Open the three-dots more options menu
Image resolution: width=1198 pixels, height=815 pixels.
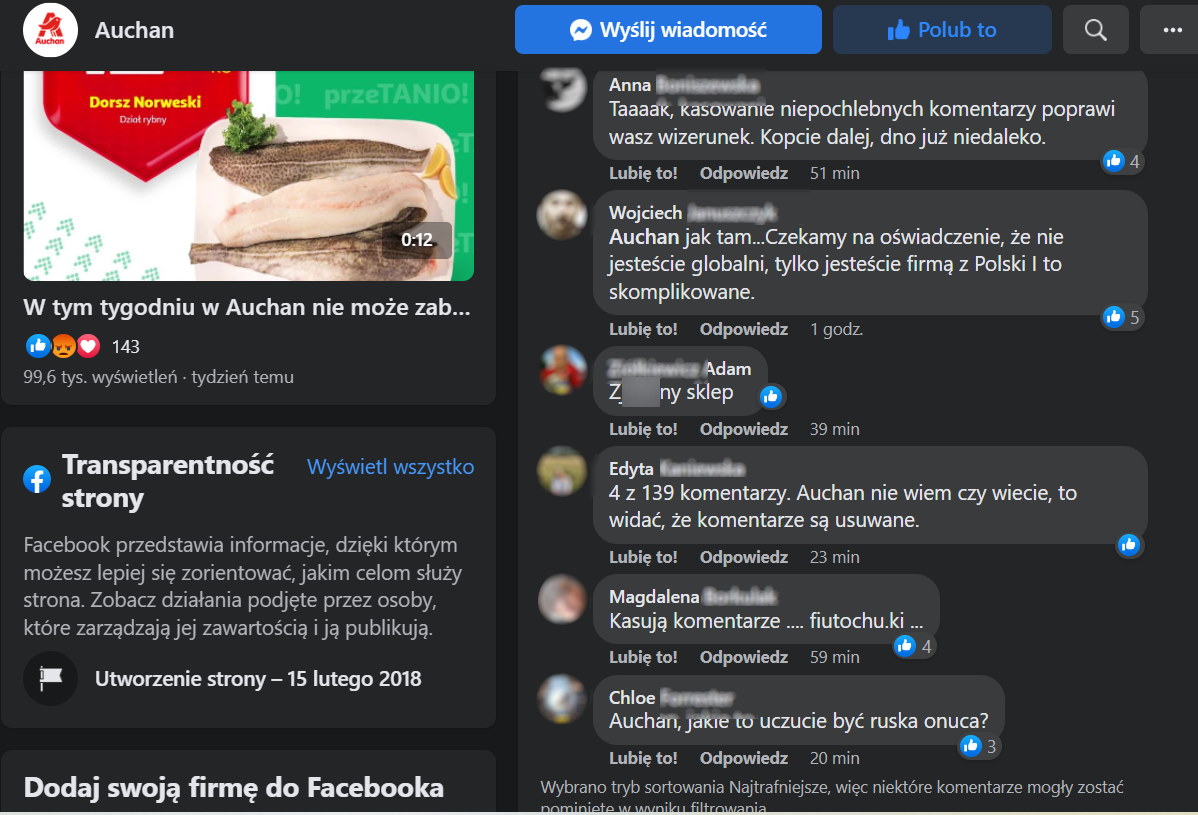[1172, 30]
